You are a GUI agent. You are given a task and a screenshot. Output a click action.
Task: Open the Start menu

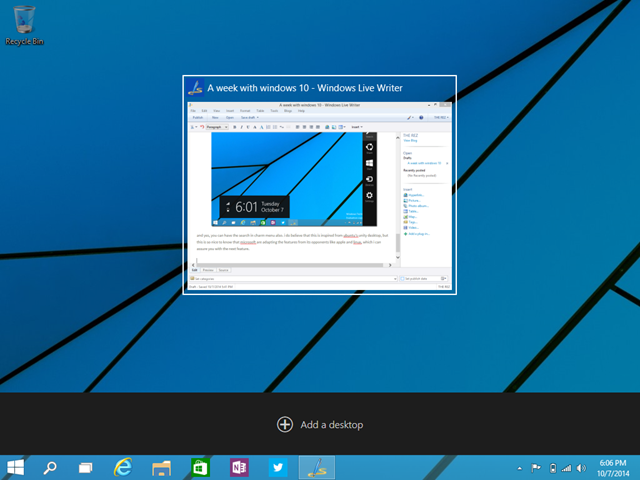16,467
